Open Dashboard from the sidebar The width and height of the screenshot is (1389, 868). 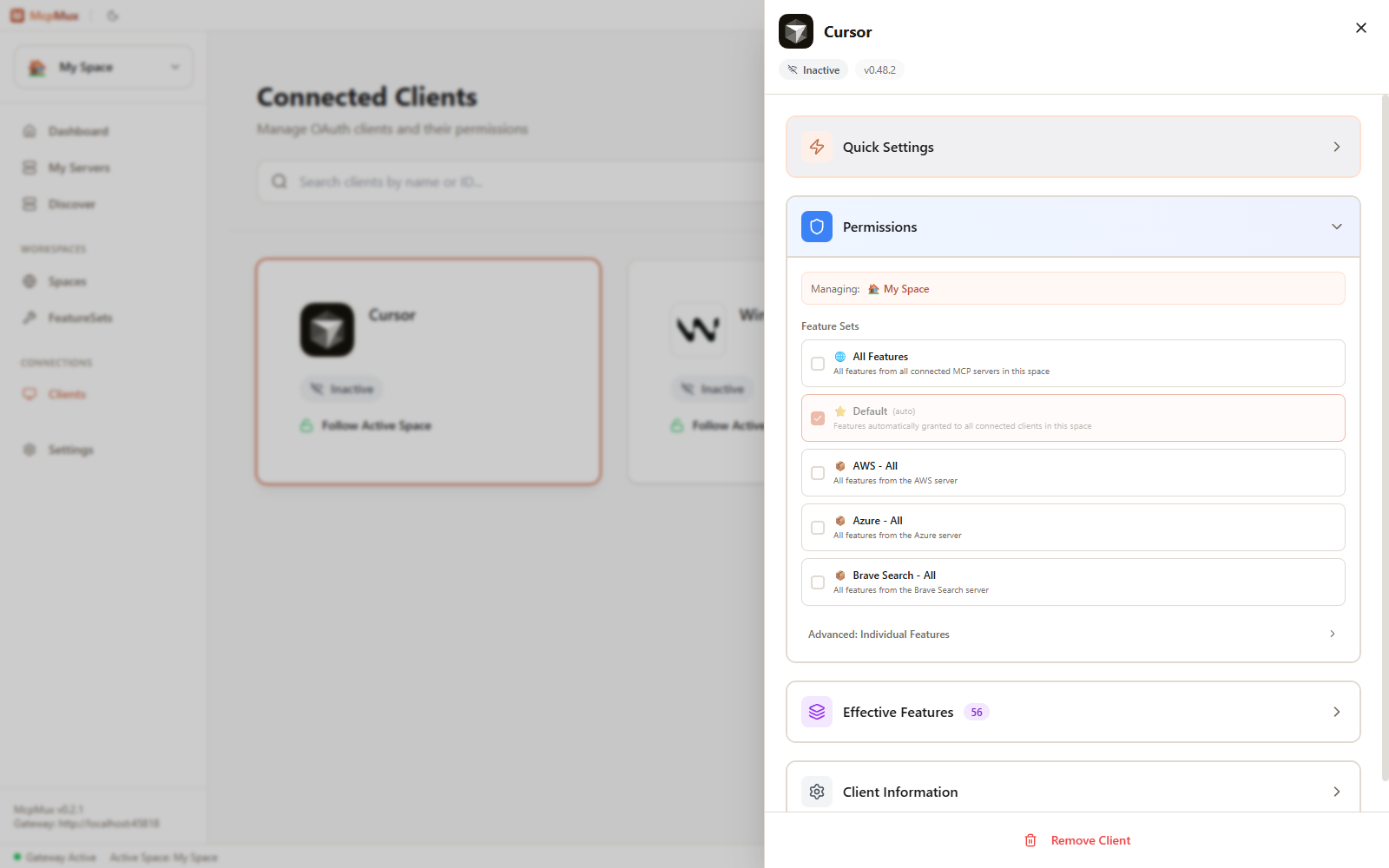79,131
